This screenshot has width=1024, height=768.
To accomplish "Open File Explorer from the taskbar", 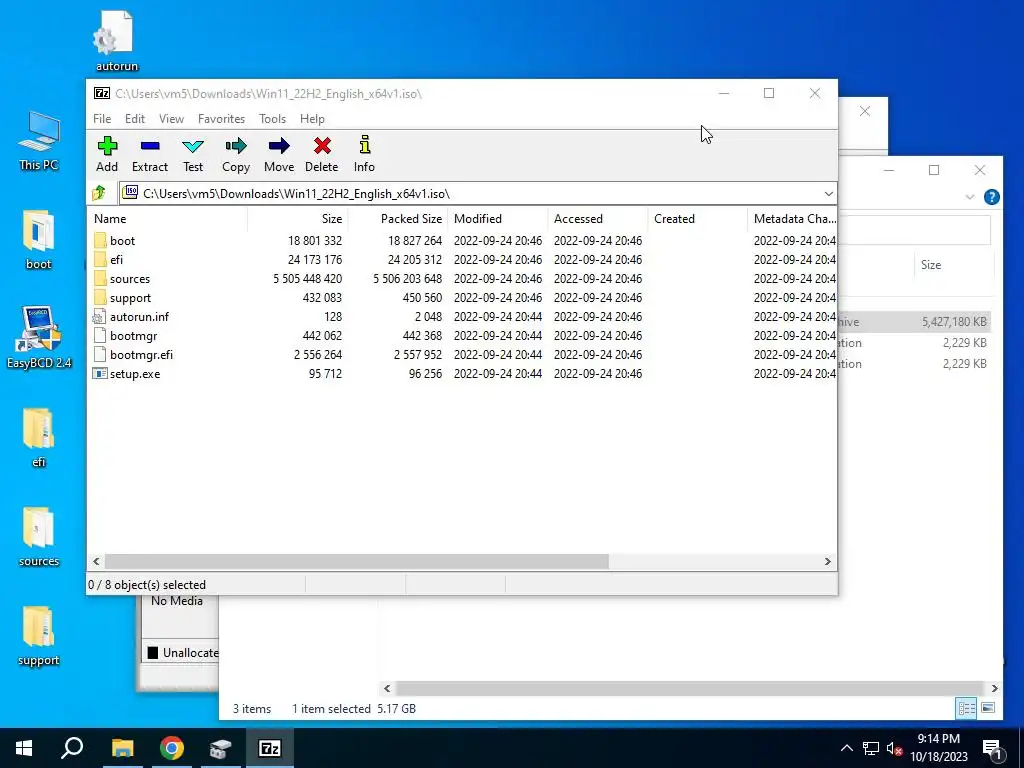I will (122, 748).
